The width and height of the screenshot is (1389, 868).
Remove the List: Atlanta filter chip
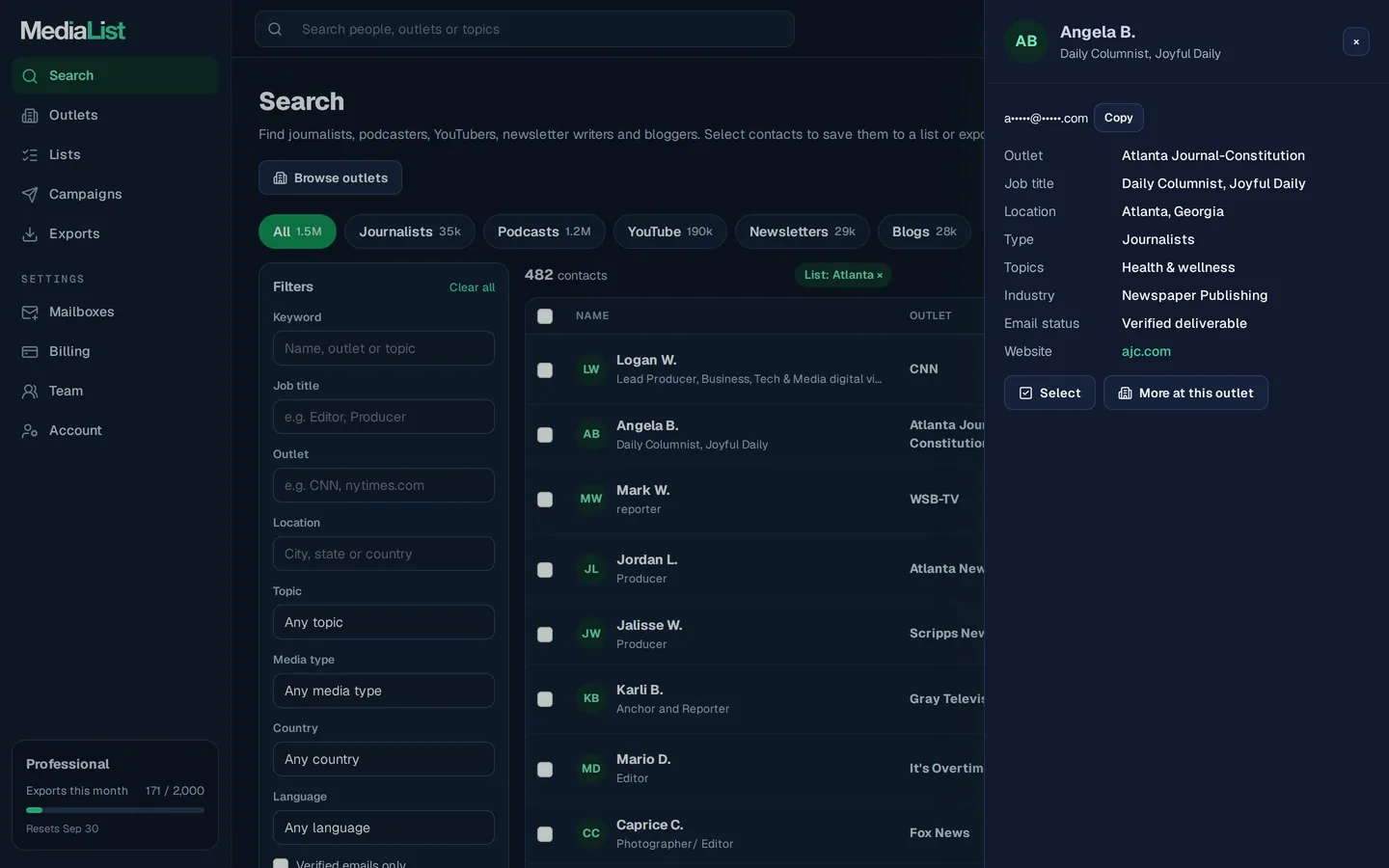[880, 276]
